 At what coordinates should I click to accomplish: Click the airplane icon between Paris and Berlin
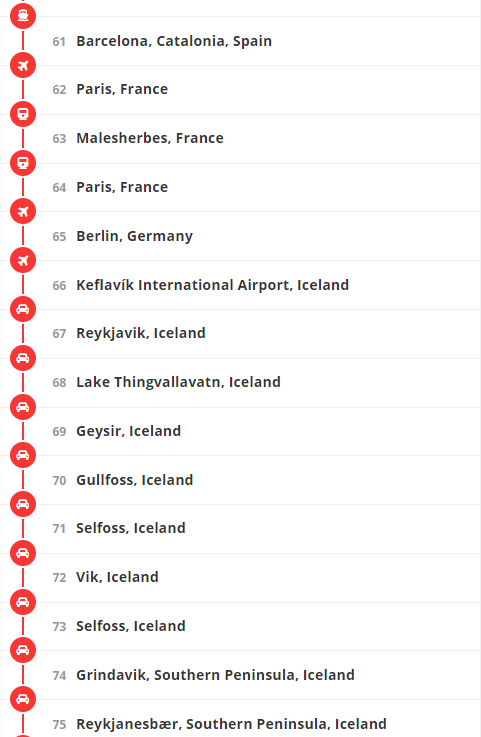tap(23, 212)
